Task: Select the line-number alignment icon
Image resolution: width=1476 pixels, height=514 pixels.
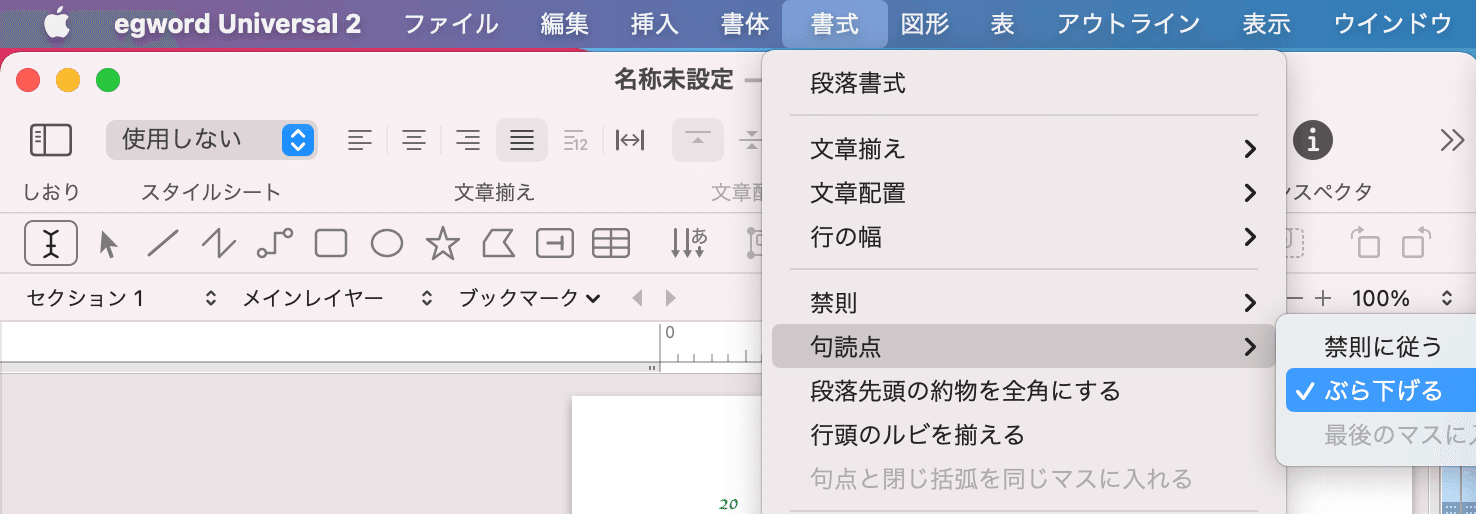Action: 575,140
